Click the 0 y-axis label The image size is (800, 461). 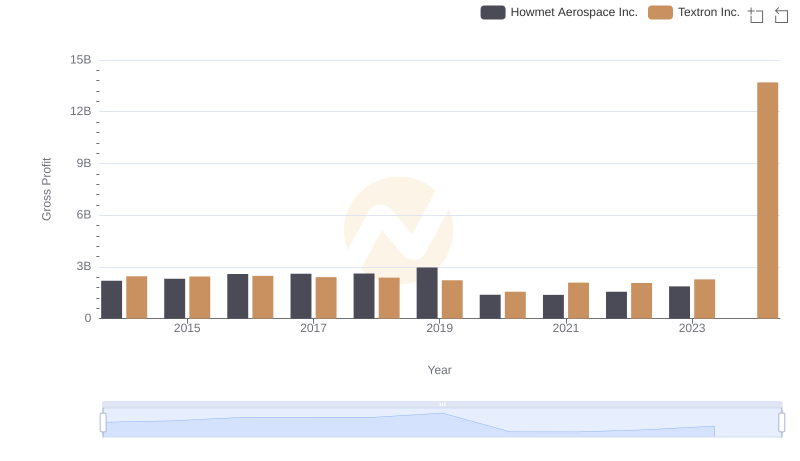coord(88,318)
